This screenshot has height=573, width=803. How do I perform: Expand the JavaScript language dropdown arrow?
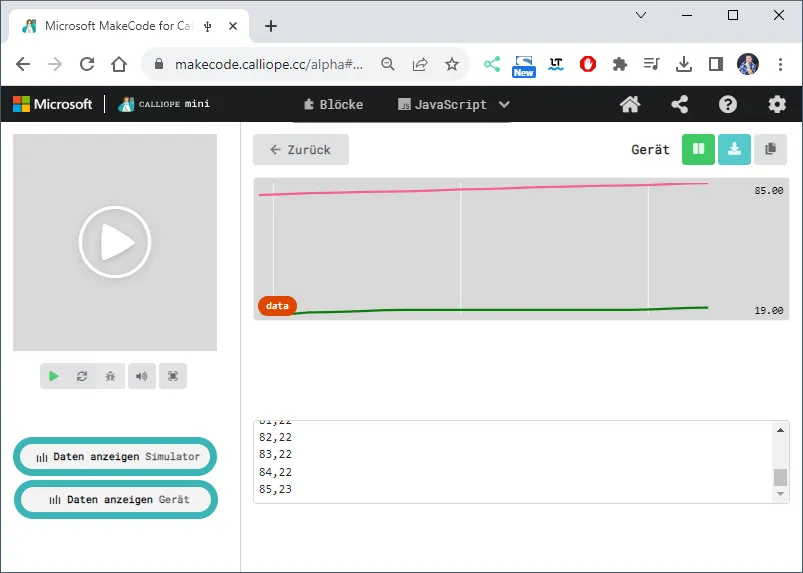click(x=504, y=104)
